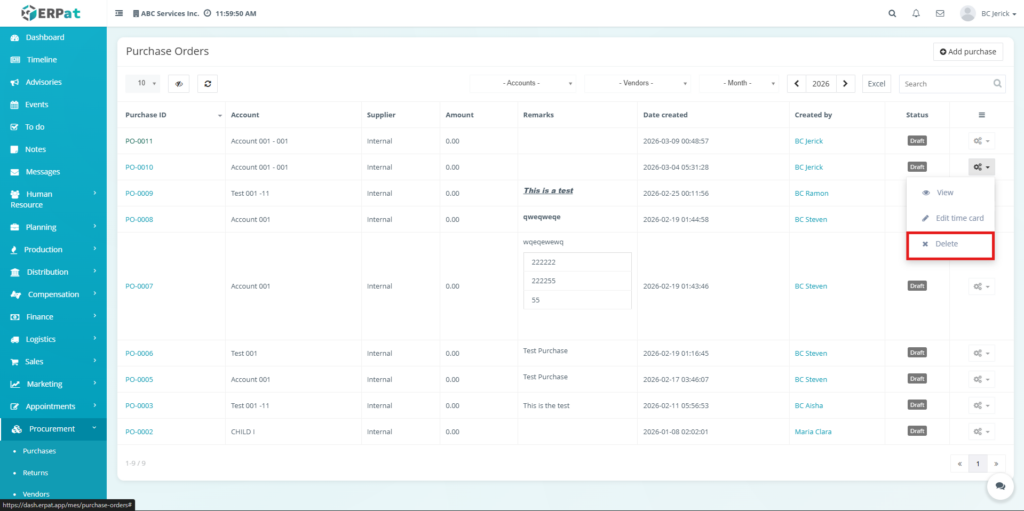Screen dimensions: 1024x511
Task: Open the mail envelope icon in header
Action: coord(940,14)
